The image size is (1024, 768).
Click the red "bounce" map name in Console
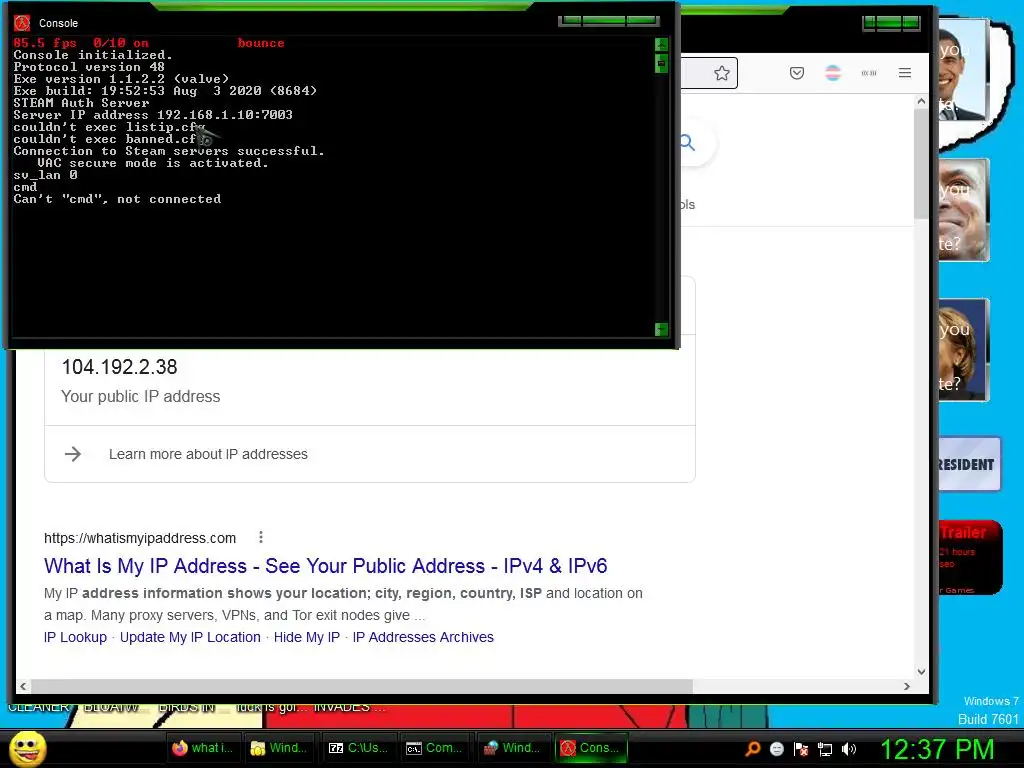click(x=261, y=43)
